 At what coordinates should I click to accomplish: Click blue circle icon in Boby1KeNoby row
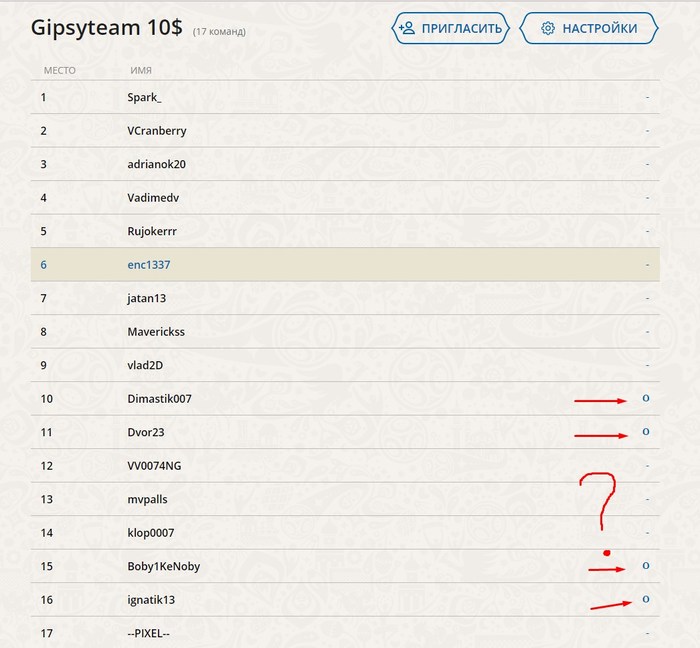point(646,566)
